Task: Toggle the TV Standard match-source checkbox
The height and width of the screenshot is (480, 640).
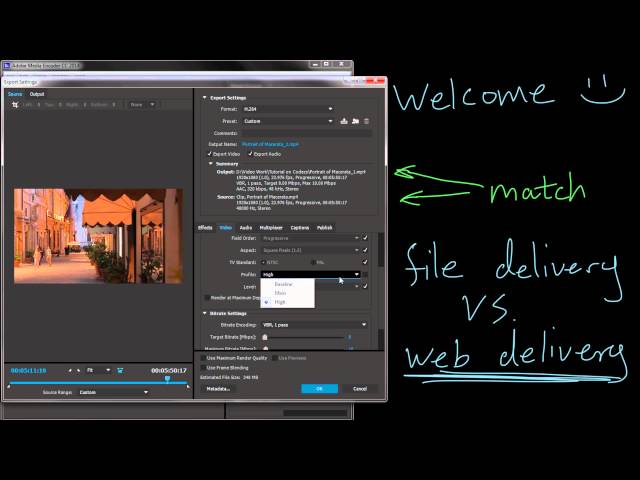Action: [365, 262]
